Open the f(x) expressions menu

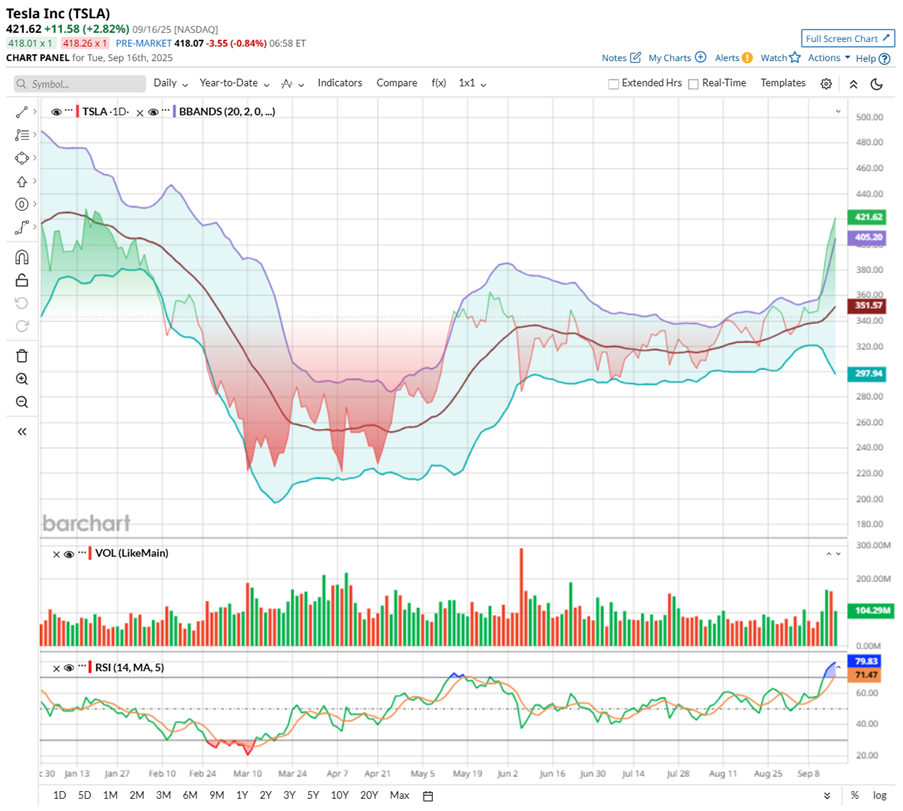click(x=438, y=83)
